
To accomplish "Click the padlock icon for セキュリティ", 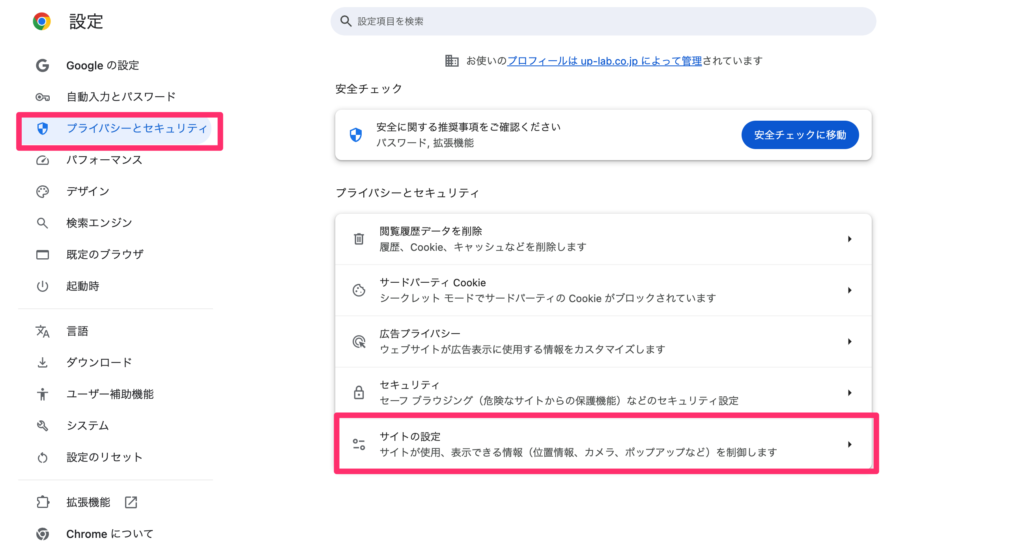I will pos(359,393).
